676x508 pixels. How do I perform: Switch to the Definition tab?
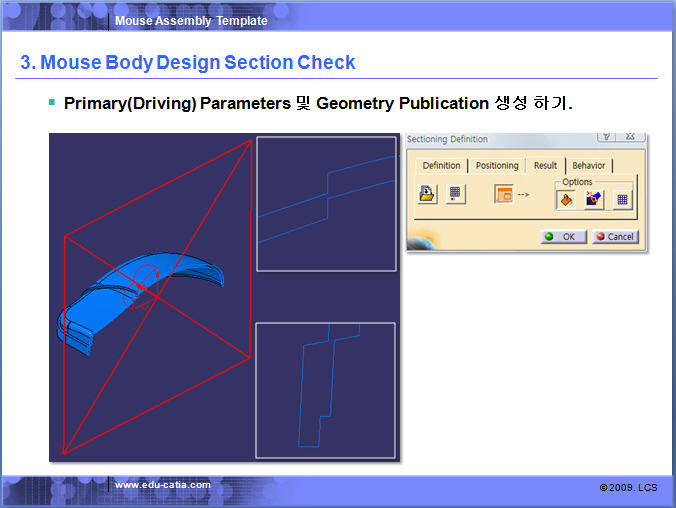pyautogui.click(x=441, y=165)
